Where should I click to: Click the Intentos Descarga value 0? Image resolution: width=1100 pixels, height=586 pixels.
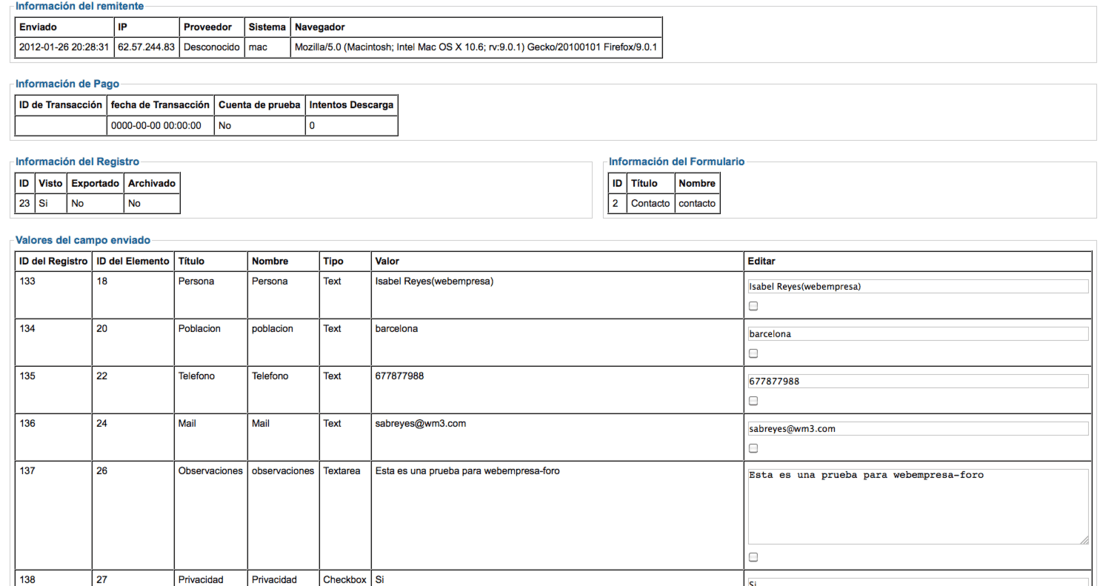[x=311, y=126]
